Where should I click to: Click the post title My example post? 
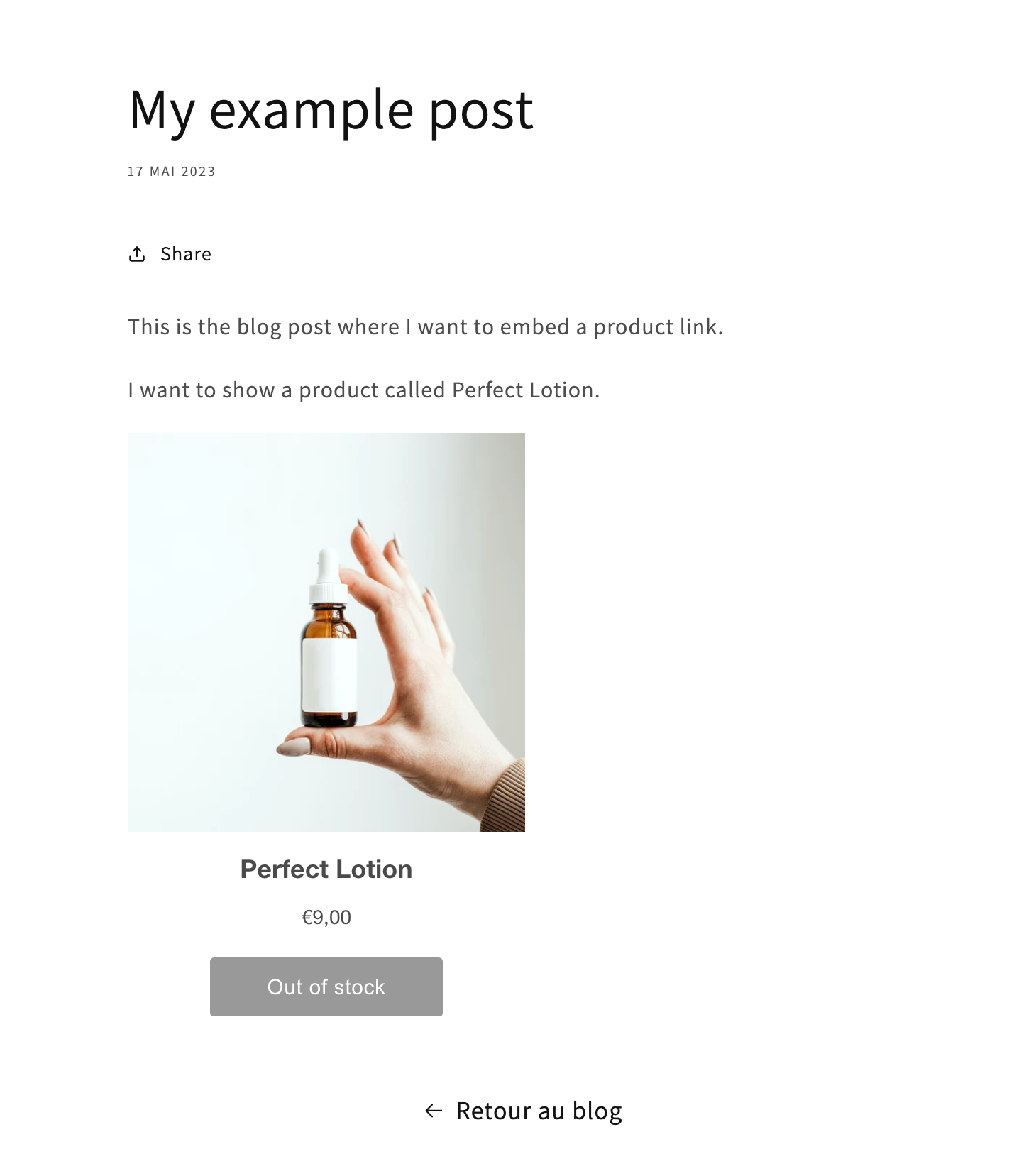point(329,110)
